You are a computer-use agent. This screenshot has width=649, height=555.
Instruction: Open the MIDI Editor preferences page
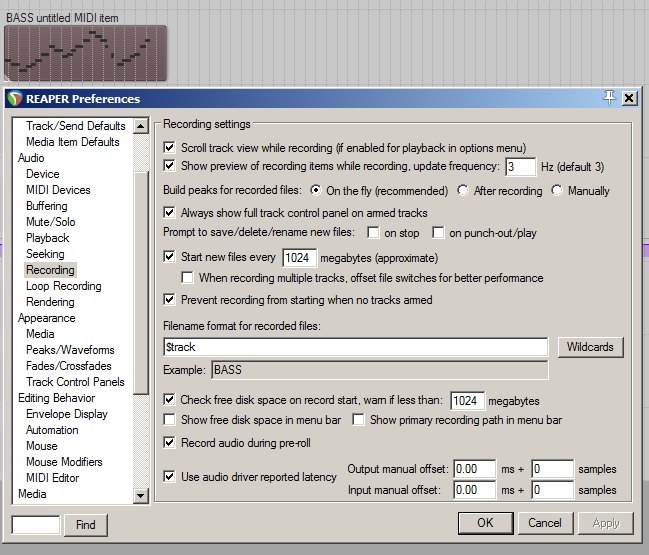pyautogui.click(x=52, y=478)
